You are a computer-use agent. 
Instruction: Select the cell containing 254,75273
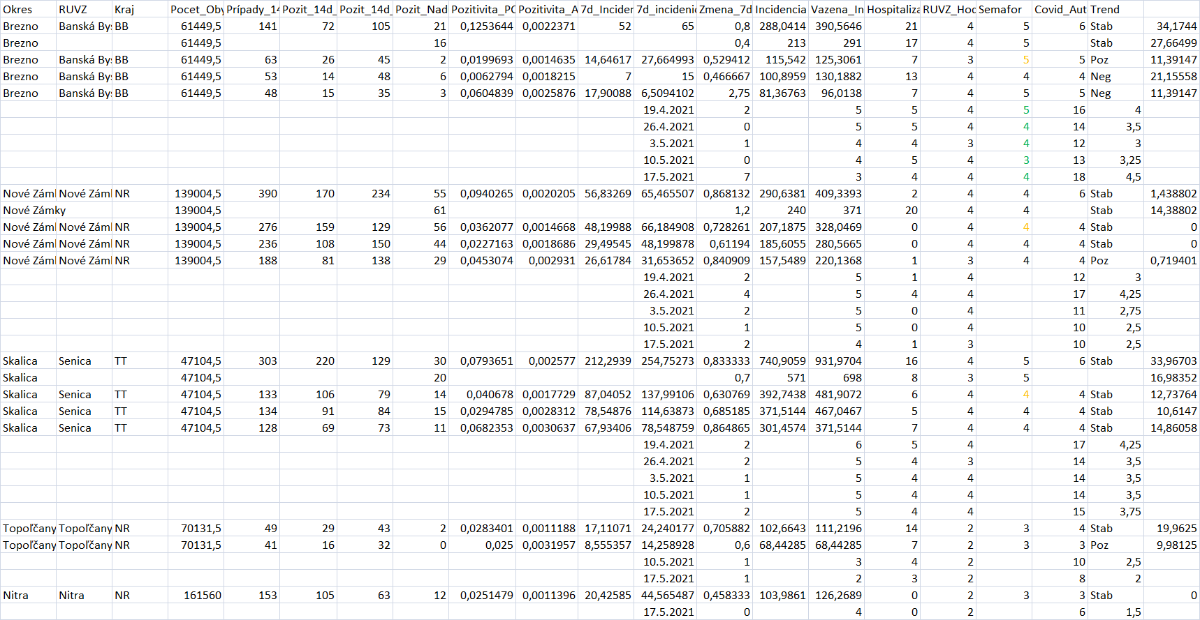coord(667,361)
